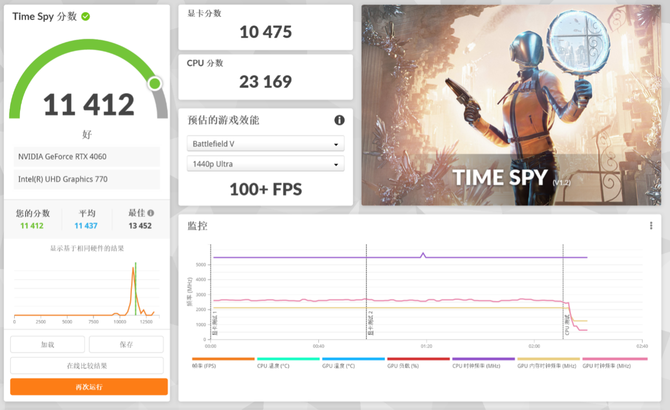
Task: Click the 监控 panel heading
Action: pyautogui.click(x=197, y=226)
